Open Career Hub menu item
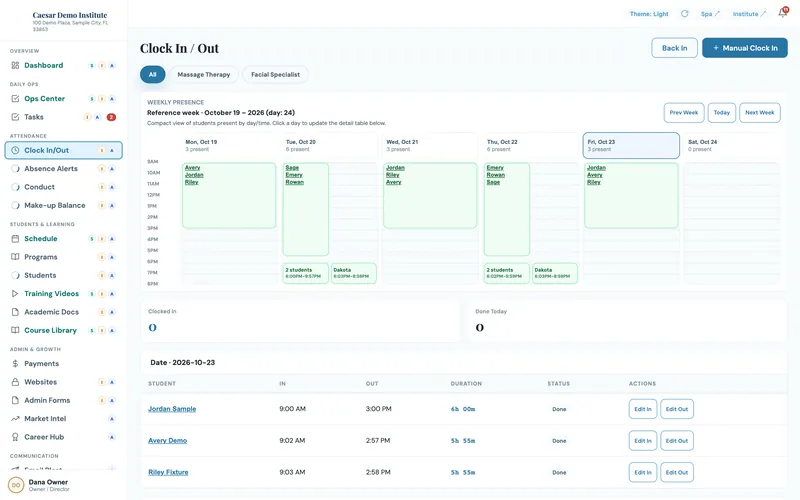 64,437
